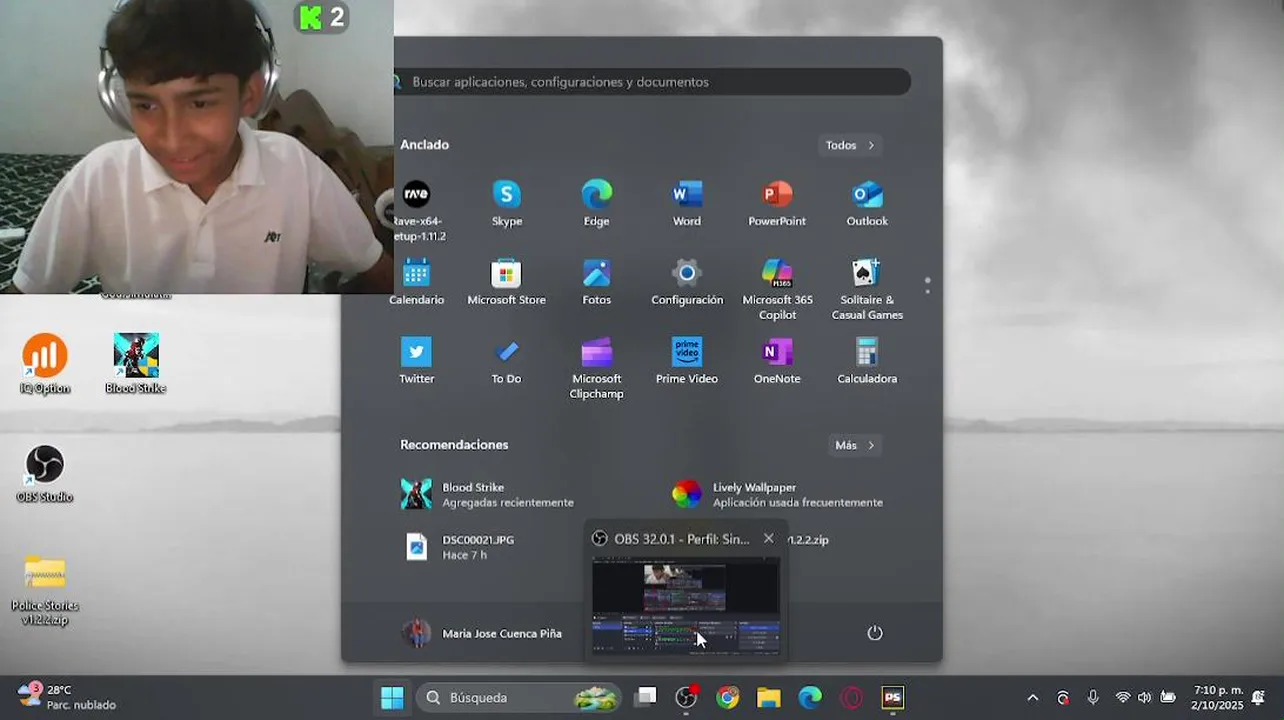Open Police Stories zip on desktop

(x=45, y=590)
